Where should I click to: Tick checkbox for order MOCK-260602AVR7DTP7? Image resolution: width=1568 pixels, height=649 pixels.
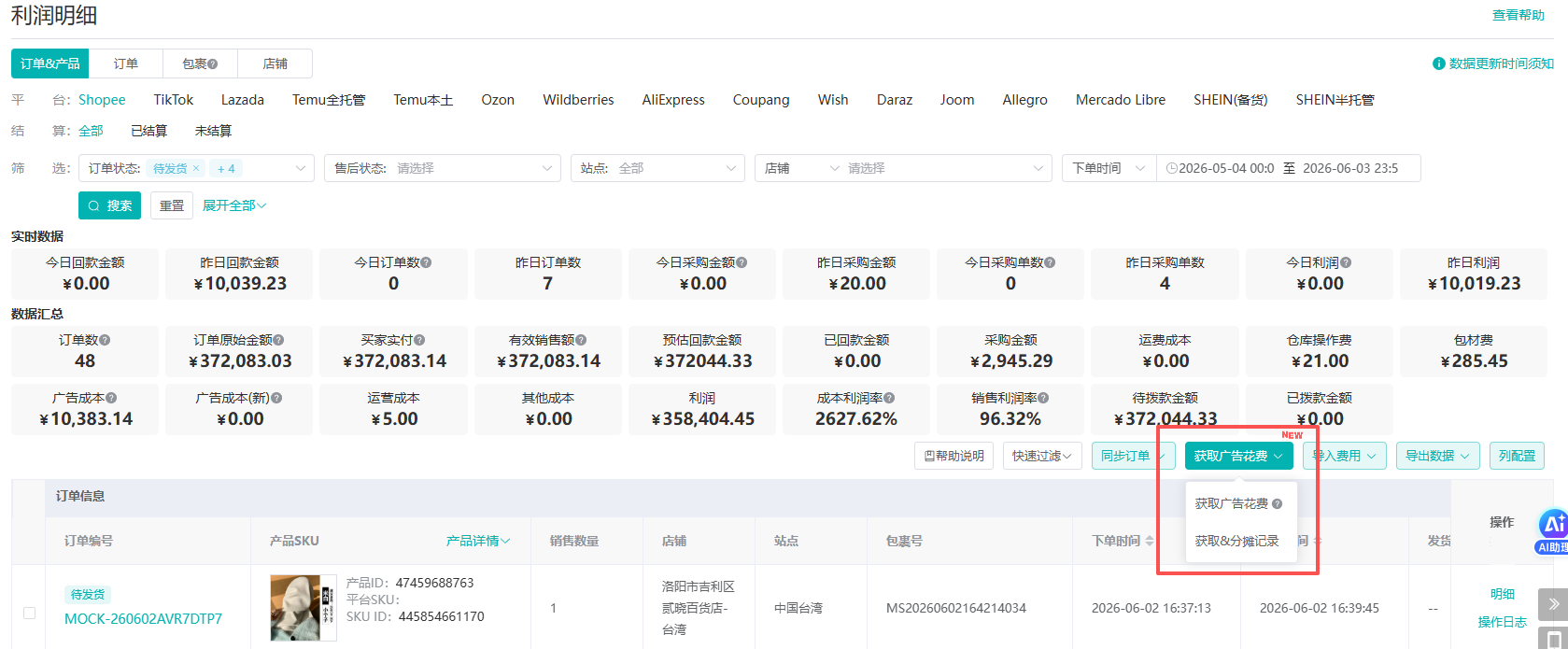[30, 614]
